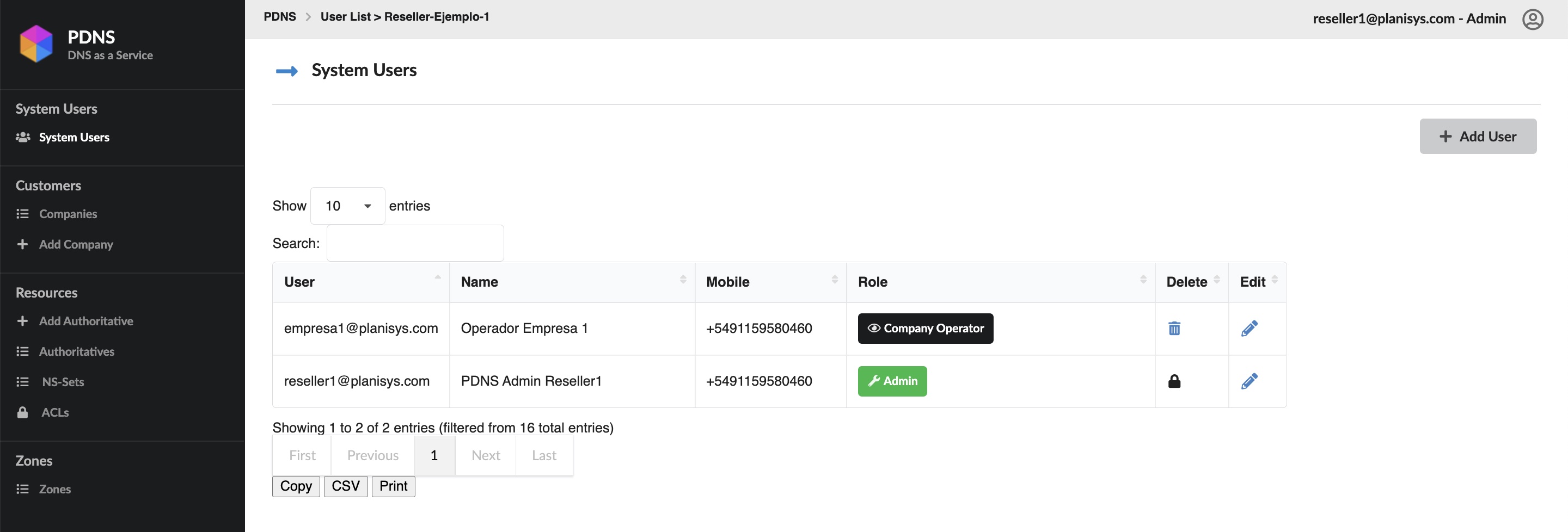
Task: Click the plus icon beside Add Company
Action: [22, 244]
